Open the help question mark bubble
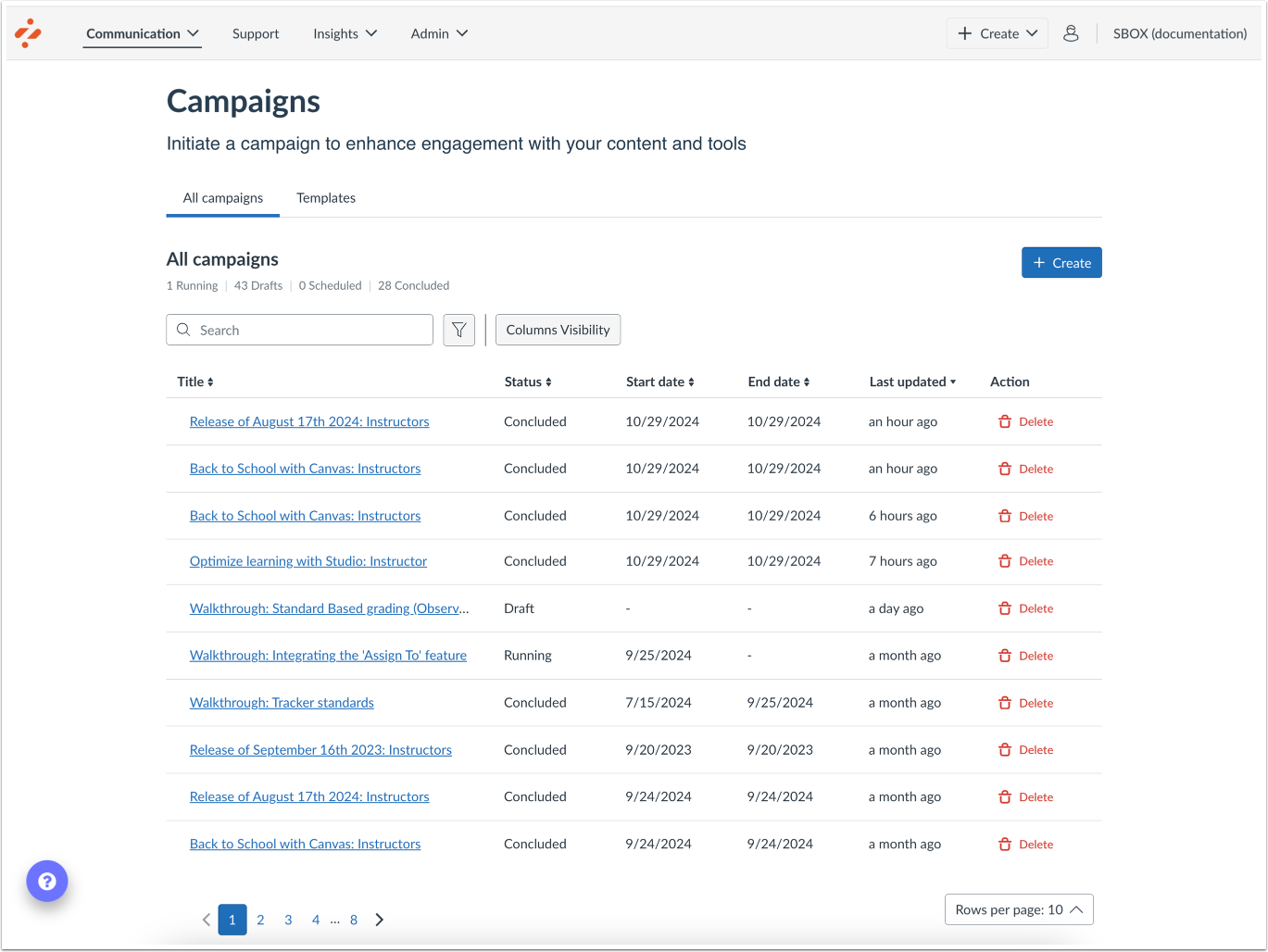This screenshot has height=952, width=1268. [x=46, y=881]
